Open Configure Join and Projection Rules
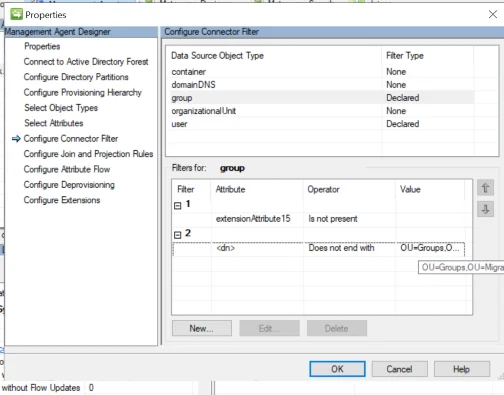This screenshot has height=395, width=504. pos(88,154)
